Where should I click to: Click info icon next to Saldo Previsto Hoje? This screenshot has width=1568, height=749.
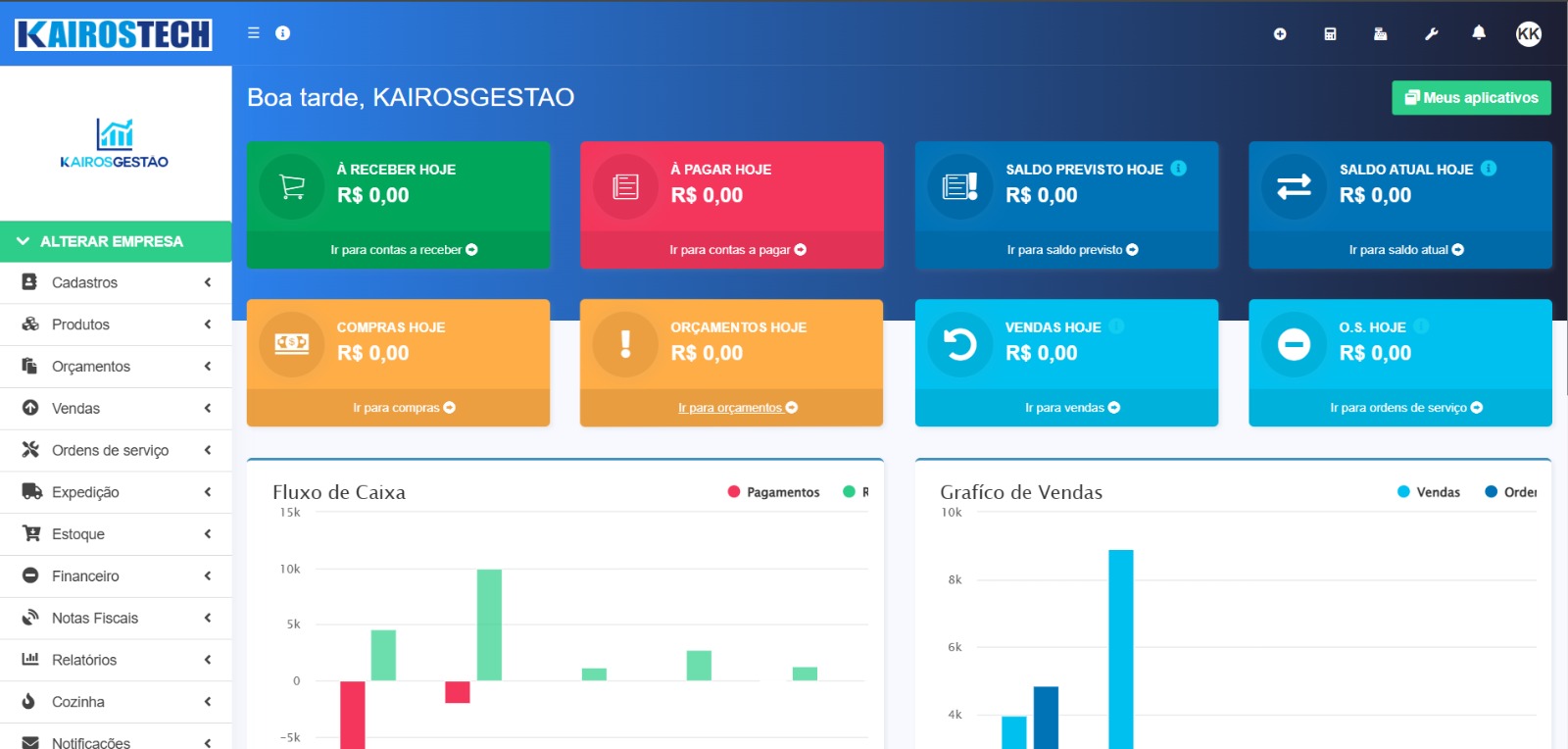click(1179, 169)
